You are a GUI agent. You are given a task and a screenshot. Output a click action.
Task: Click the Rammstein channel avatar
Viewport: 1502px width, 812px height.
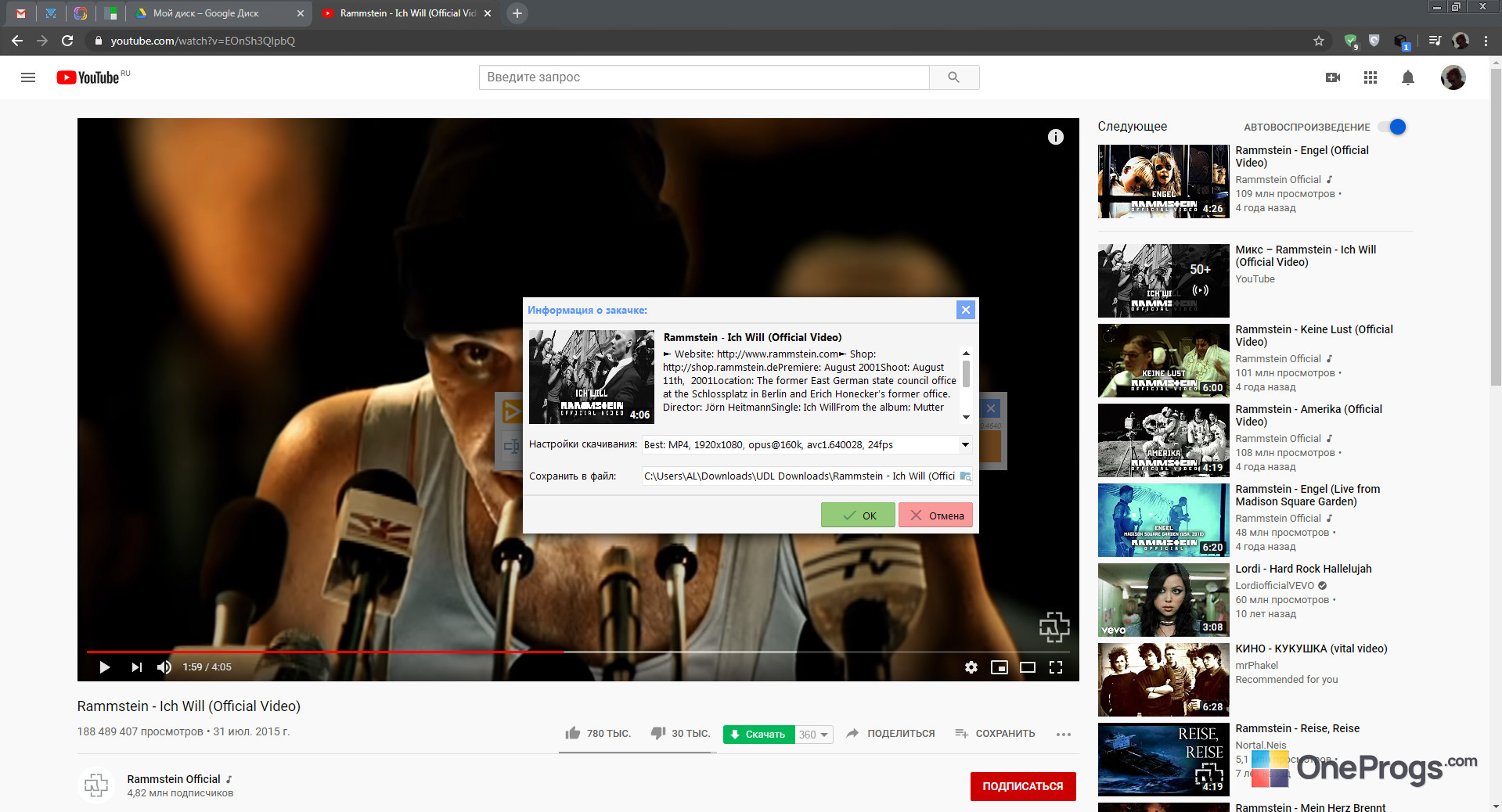(96, 785)
